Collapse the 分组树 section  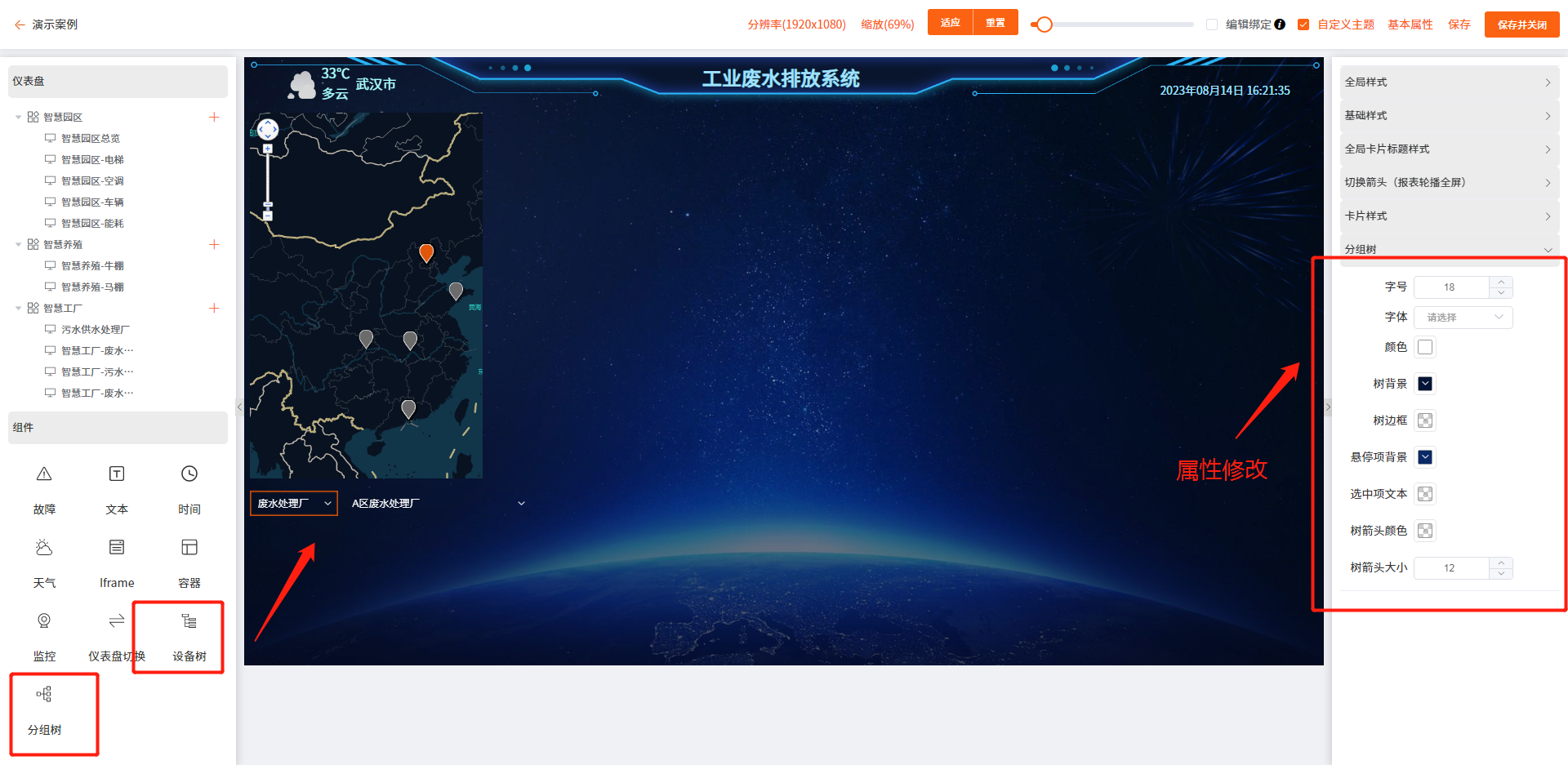click(1450, 250)
